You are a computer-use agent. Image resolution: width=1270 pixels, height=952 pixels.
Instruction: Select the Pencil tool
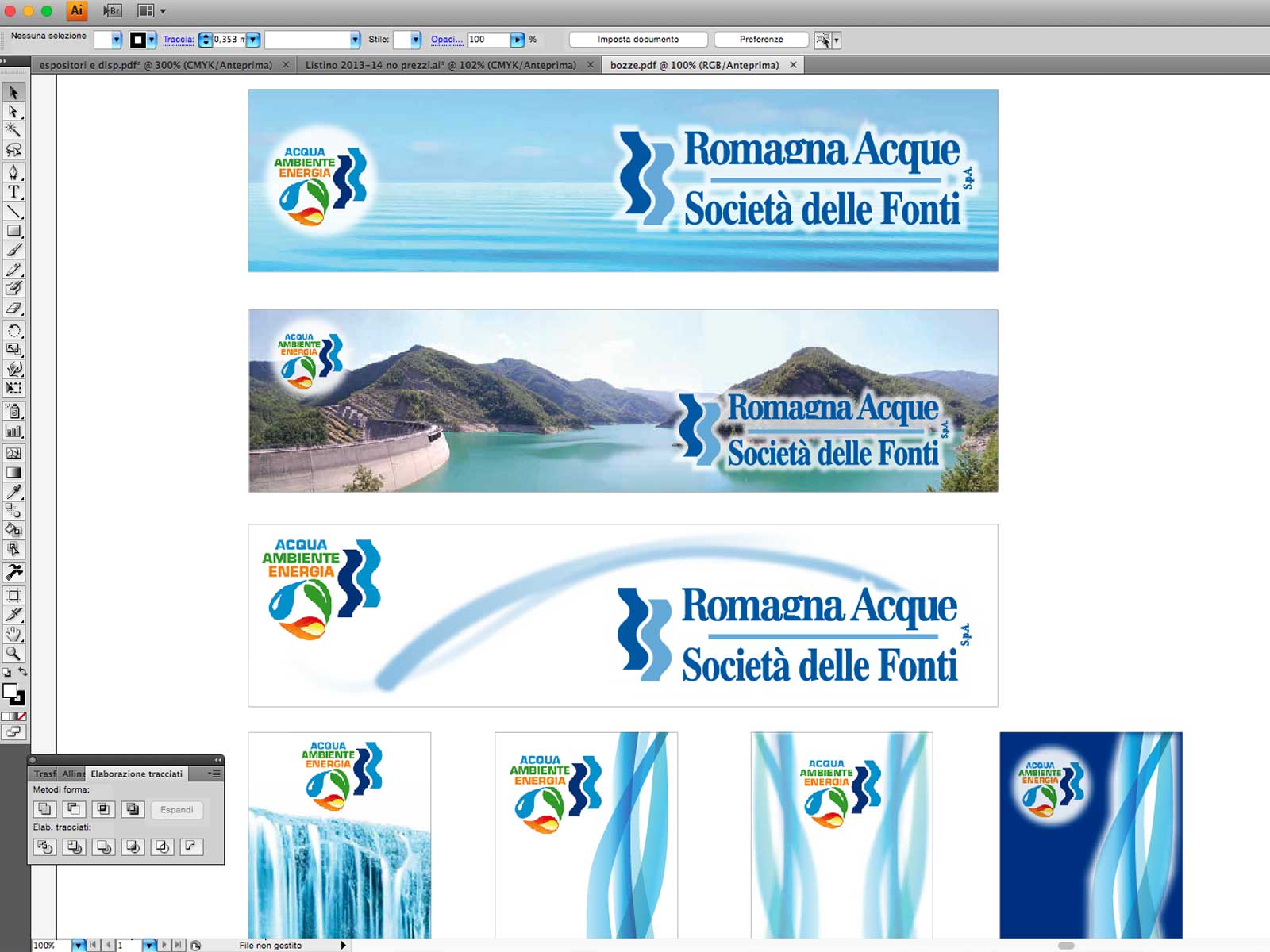point(13,270)
